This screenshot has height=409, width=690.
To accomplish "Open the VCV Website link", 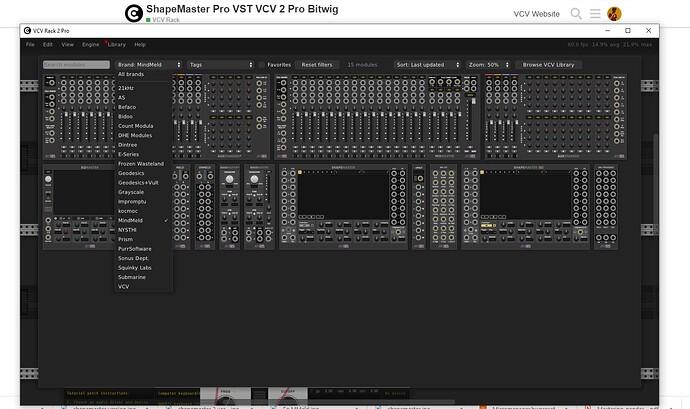I will 536,14.
